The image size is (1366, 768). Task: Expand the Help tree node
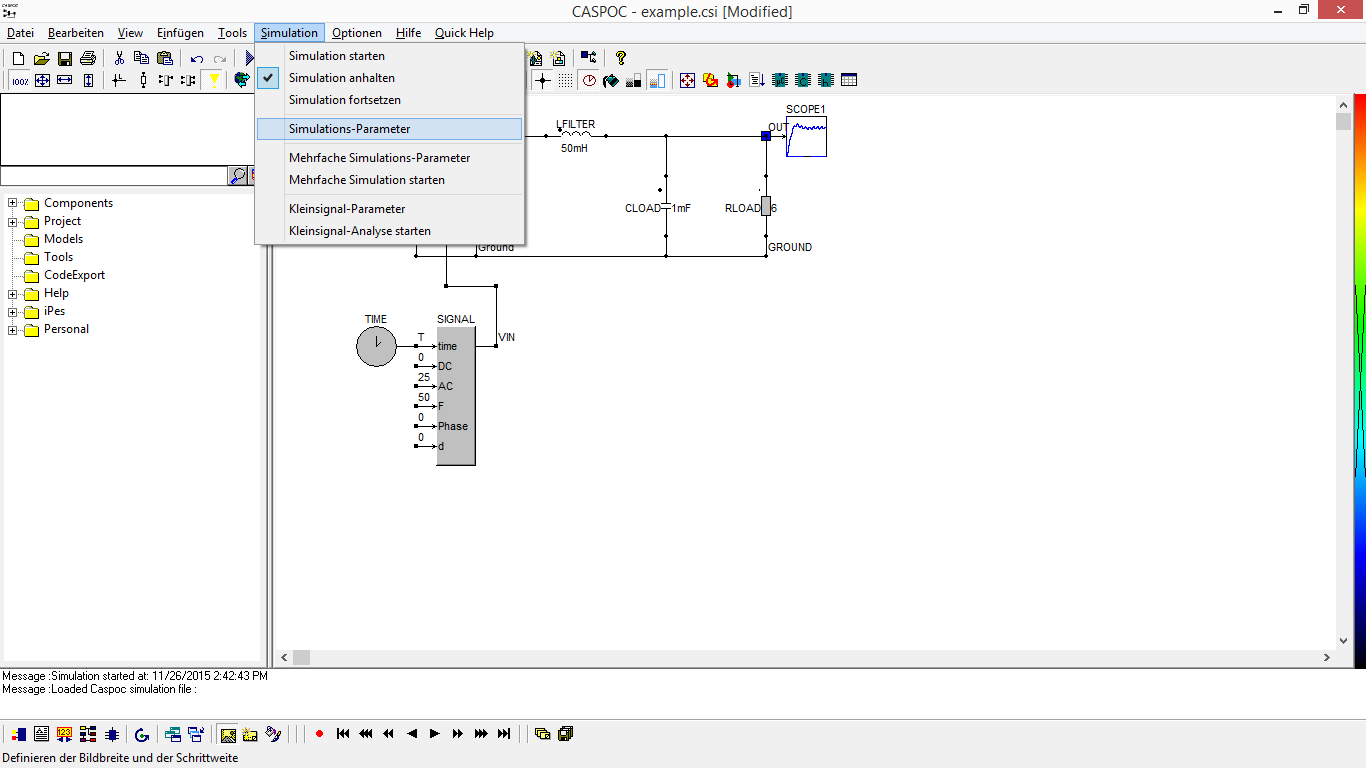[13, 293]
